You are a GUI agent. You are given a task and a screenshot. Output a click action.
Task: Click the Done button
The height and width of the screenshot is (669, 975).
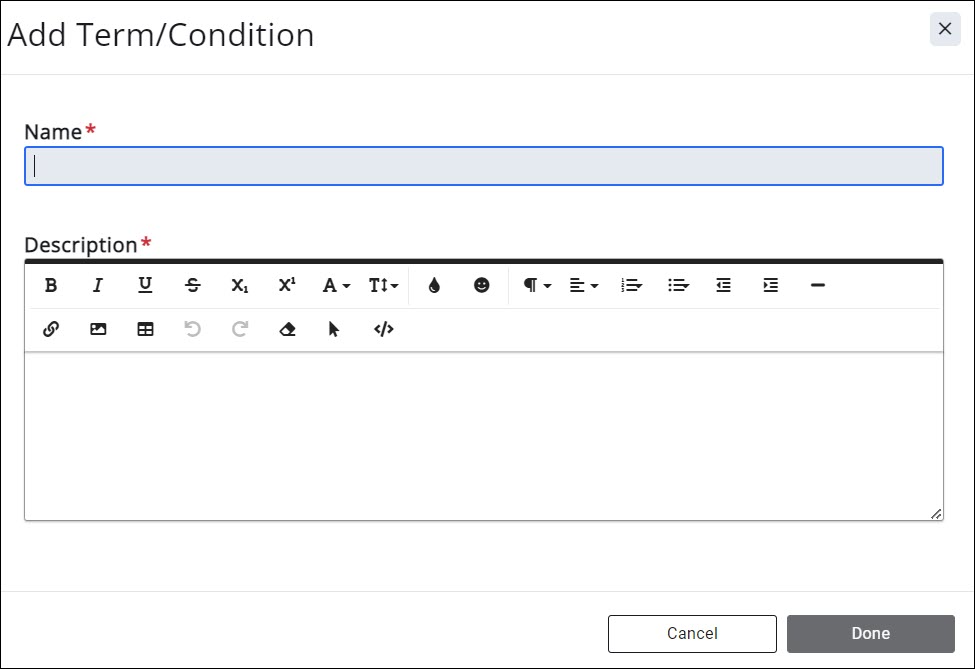coord(870,633)
